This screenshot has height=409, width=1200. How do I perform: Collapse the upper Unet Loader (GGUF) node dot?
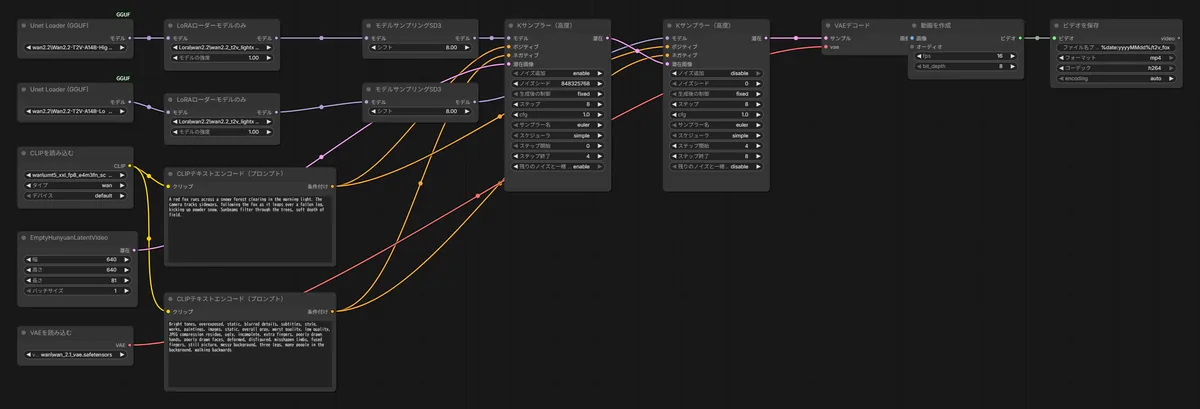pos(25,26)
